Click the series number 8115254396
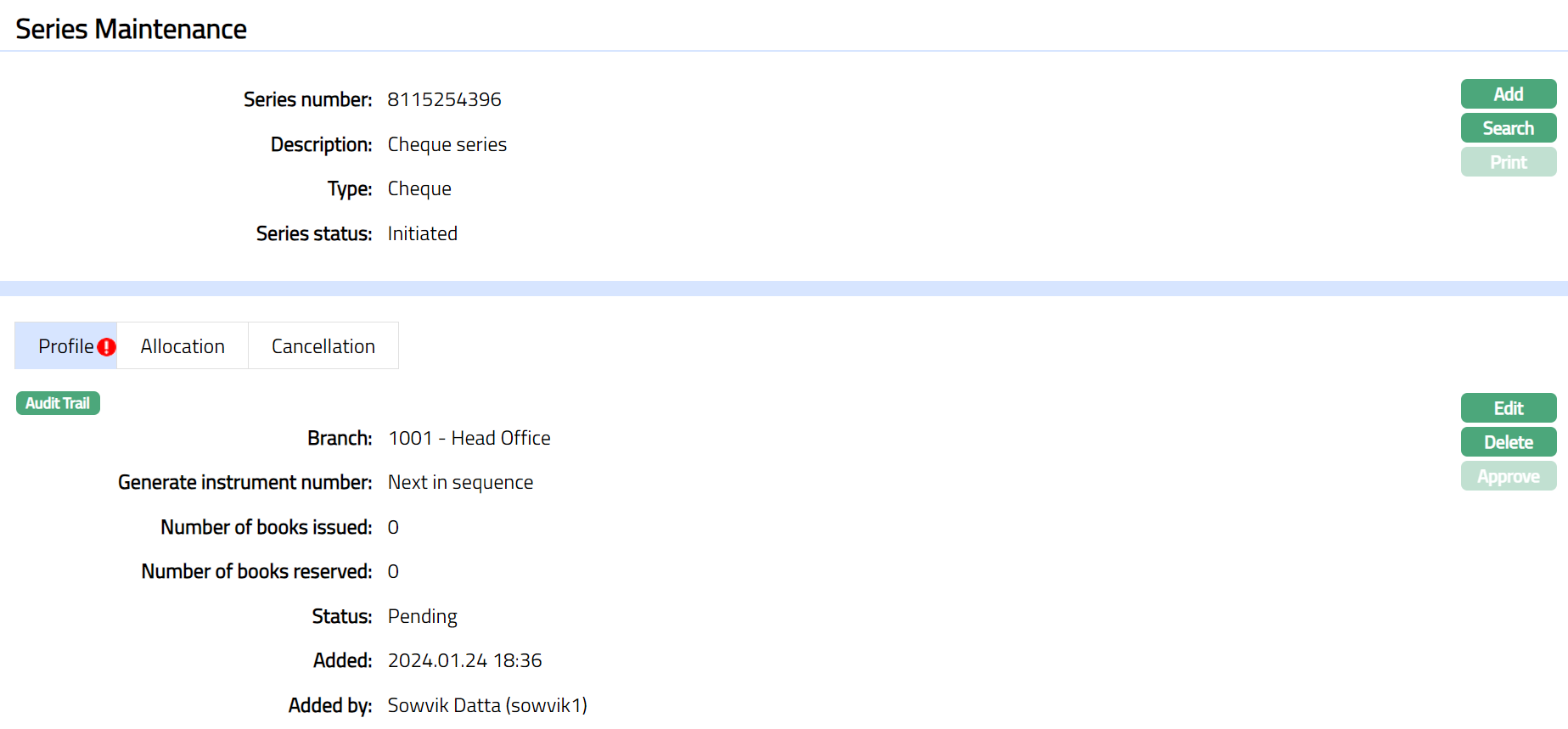 click(444, 100)
